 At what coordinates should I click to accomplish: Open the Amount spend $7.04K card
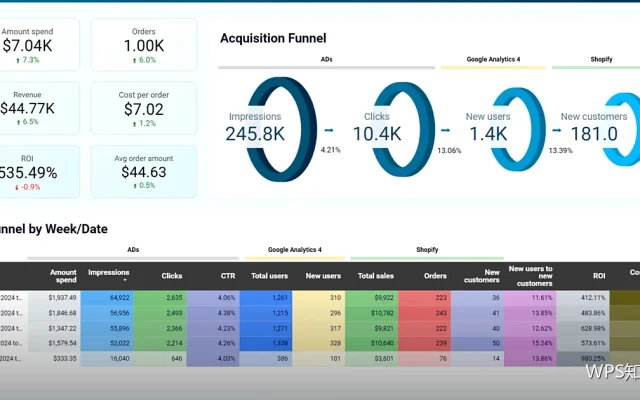[x=38, y=44]
